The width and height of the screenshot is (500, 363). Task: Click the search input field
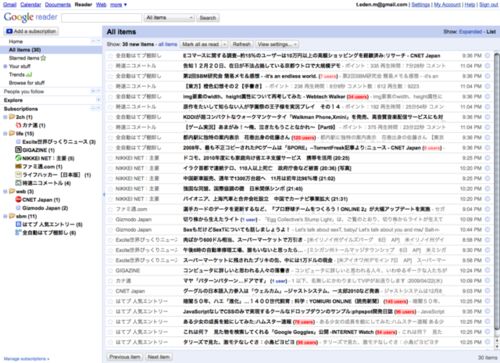coord(102,18)
